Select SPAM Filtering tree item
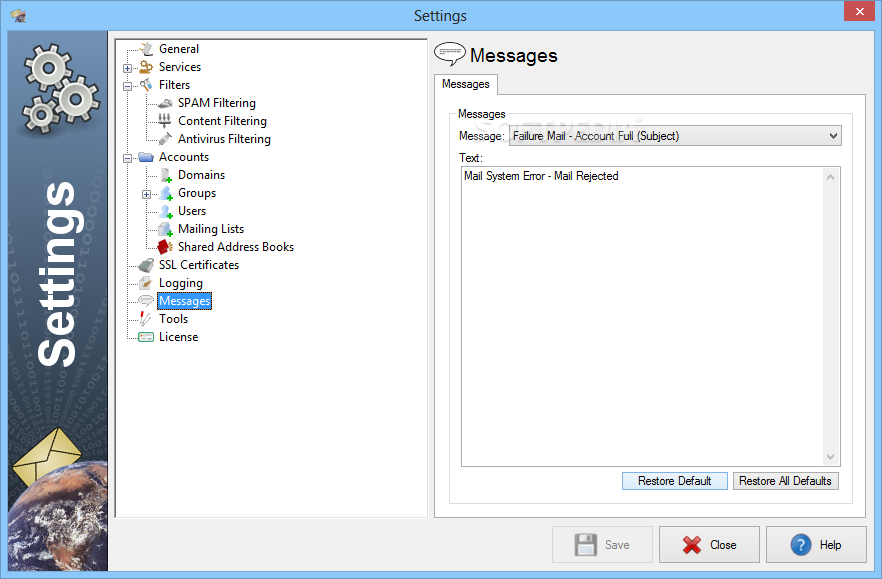Viewport: 882px width, 579px height. (217, 103)
